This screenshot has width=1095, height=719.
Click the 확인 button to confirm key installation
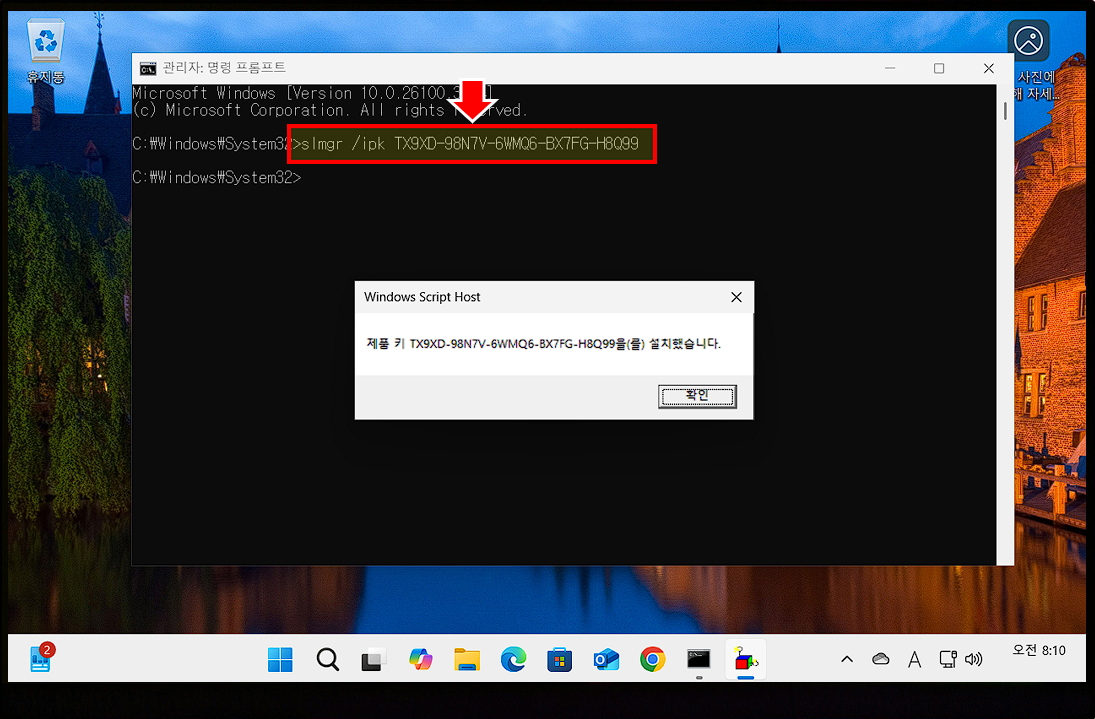point(697,396)
